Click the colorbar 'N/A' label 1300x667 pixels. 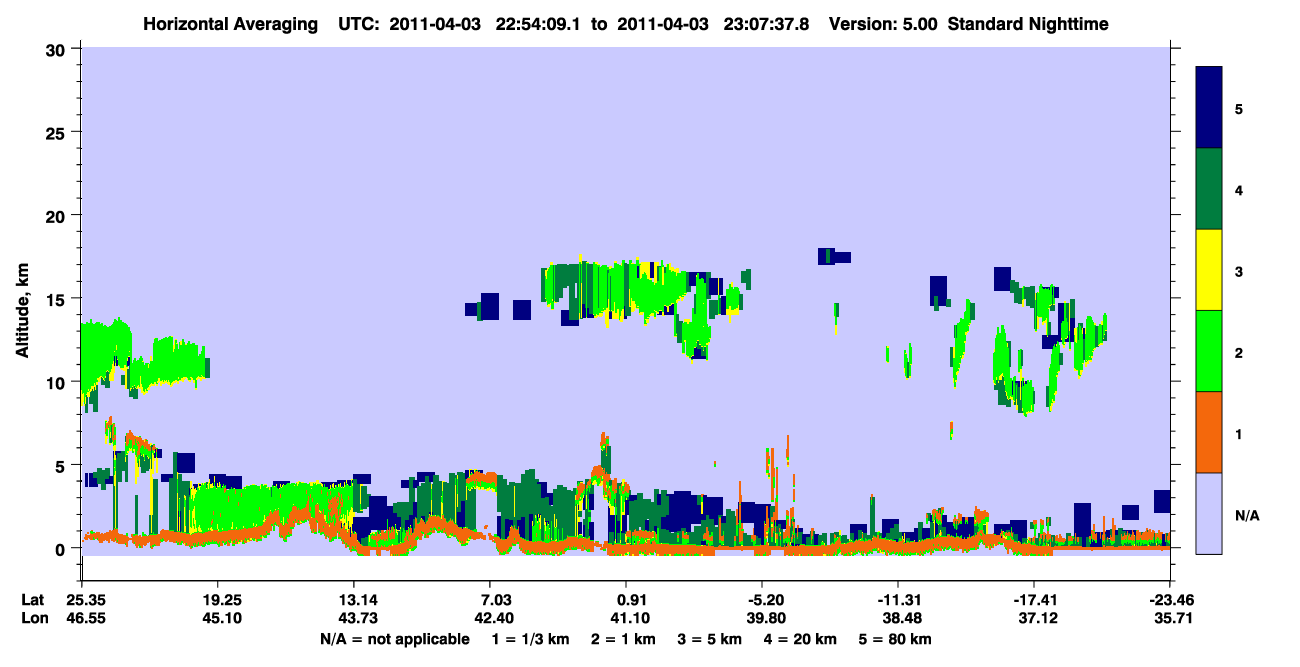(x=1246, y=515)
